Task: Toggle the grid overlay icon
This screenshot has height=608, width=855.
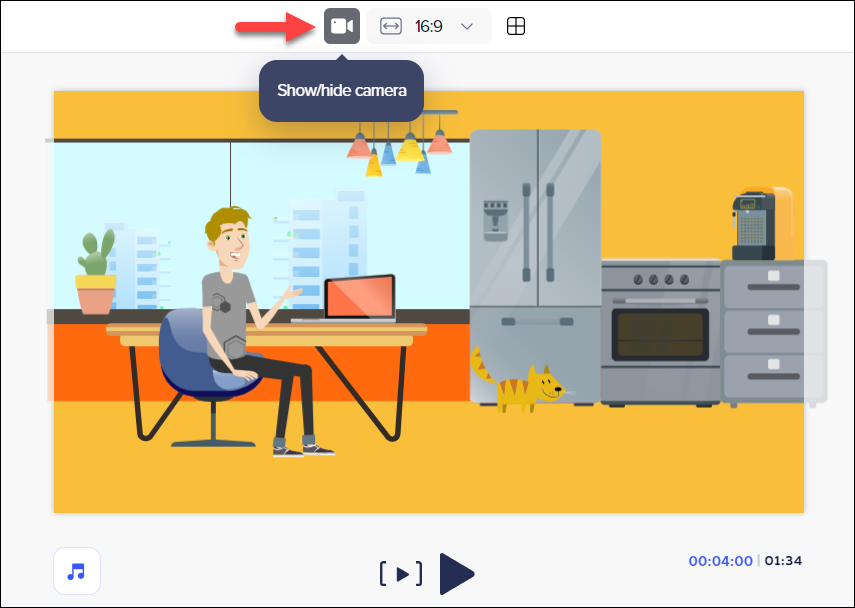Action: point(515,26)
